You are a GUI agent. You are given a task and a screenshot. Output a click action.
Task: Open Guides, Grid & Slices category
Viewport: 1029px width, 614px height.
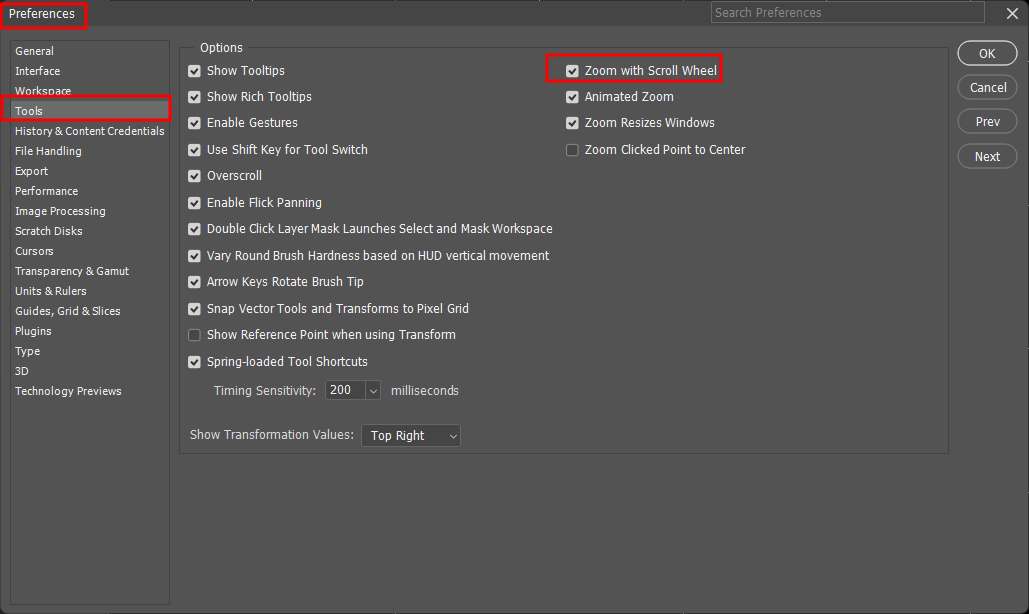coord(68,311)
